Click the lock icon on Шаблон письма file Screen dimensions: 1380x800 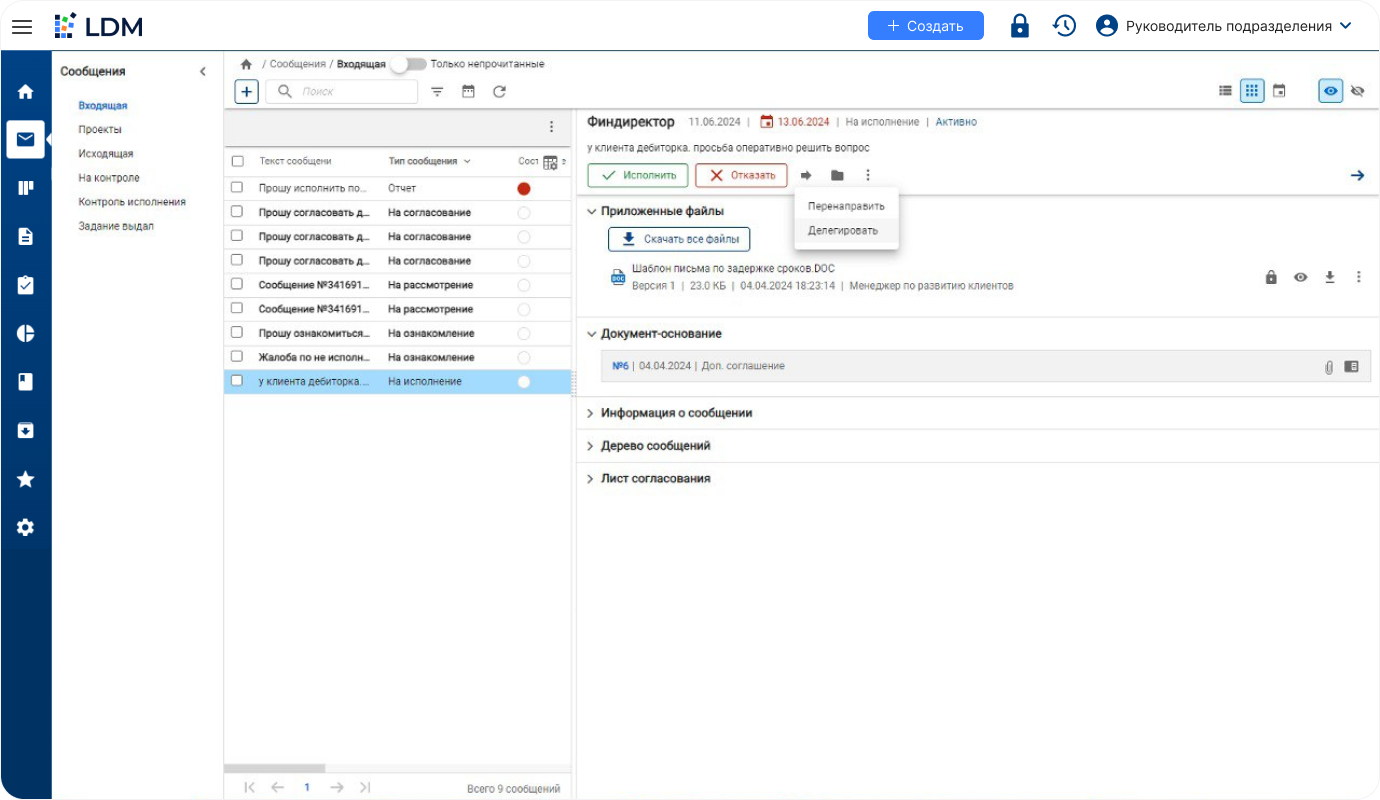(1271, 277)
